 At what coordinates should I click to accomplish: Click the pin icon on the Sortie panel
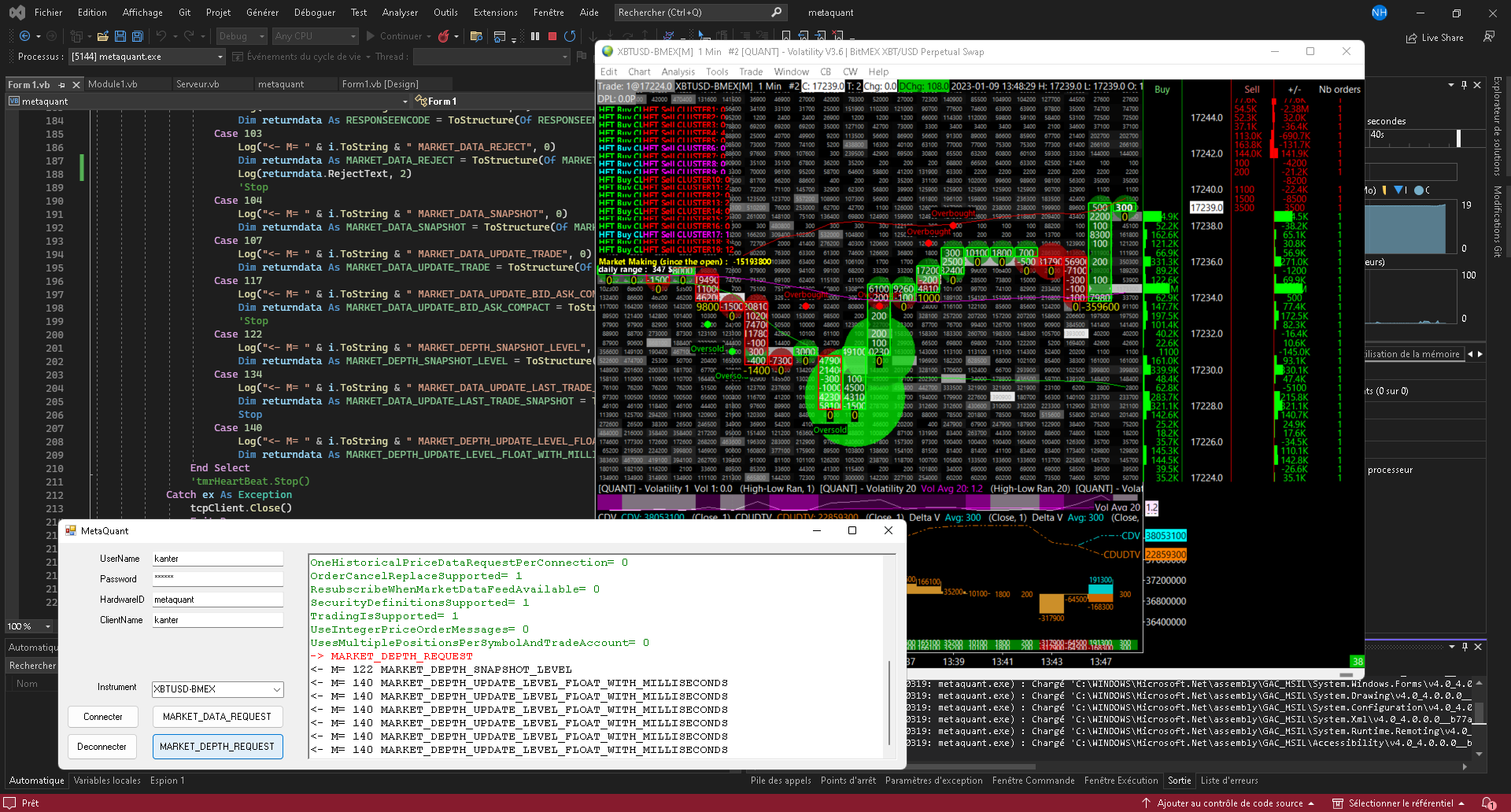1465,647
